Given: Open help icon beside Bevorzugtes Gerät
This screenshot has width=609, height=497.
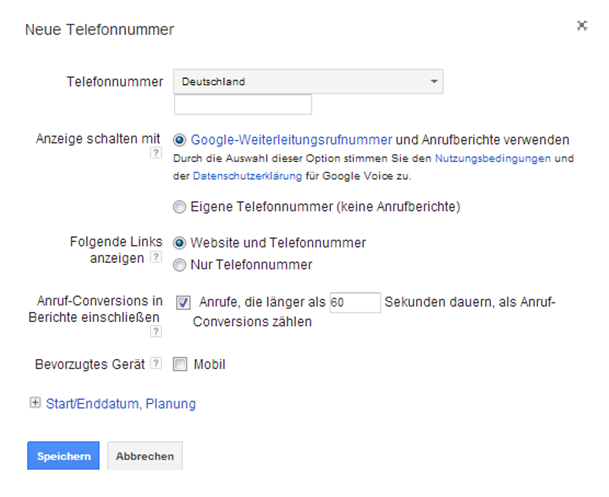Looking at the screenshot, I should pos(156,363).
